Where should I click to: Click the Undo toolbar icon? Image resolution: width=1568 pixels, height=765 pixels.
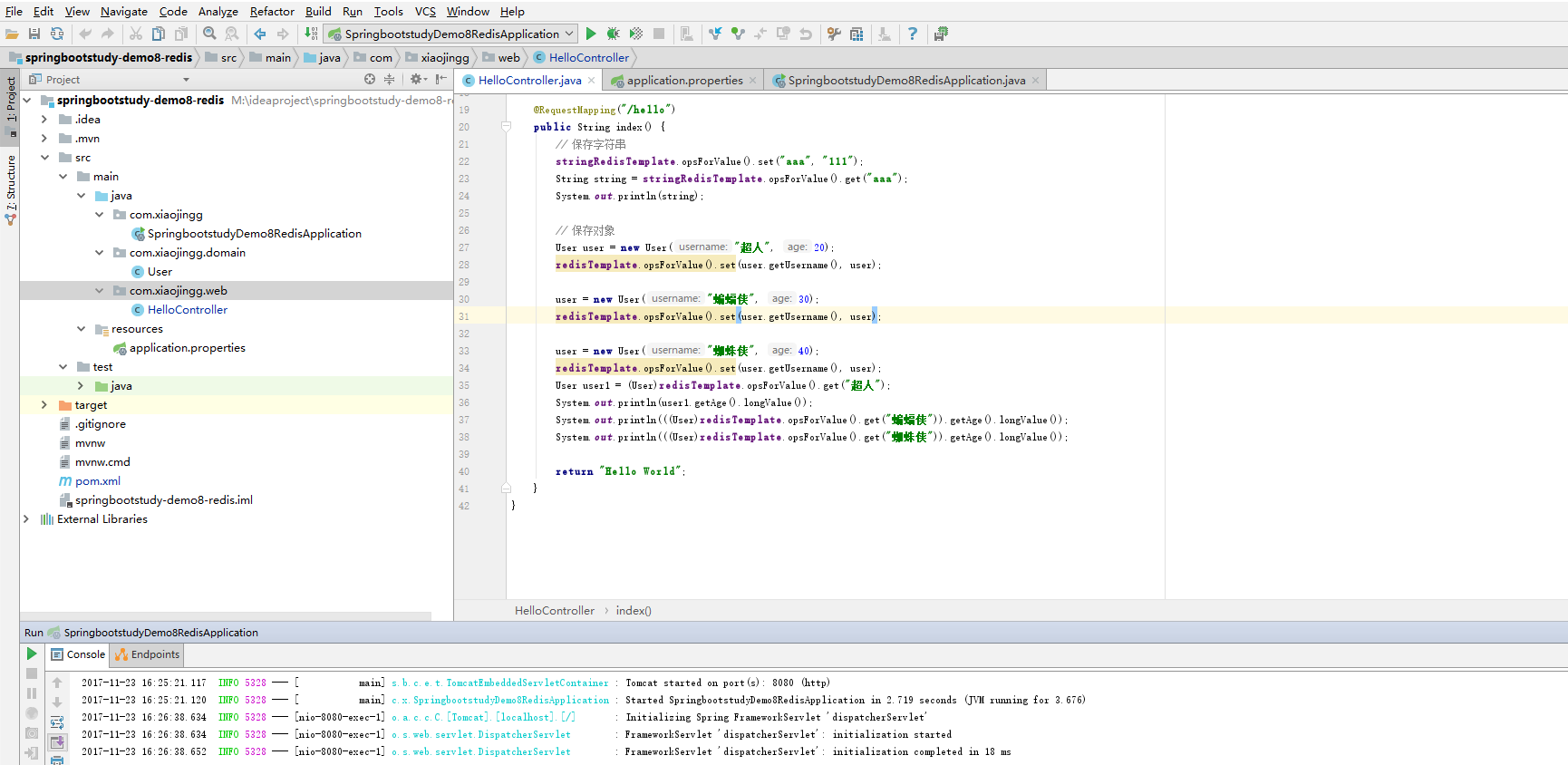pos(85,34)
